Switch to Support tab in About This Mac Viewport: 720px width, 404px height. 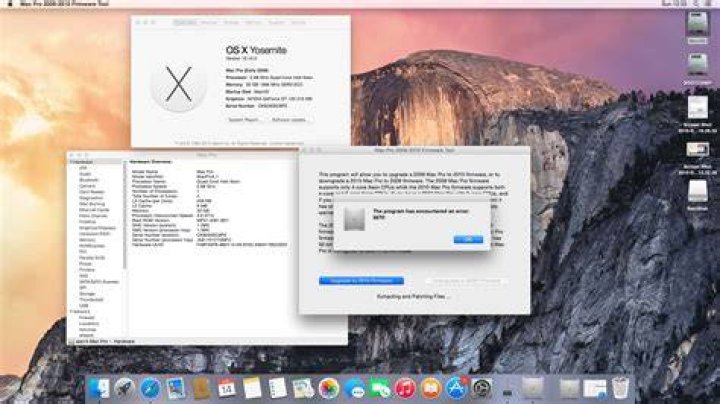(x=276, y=22)
